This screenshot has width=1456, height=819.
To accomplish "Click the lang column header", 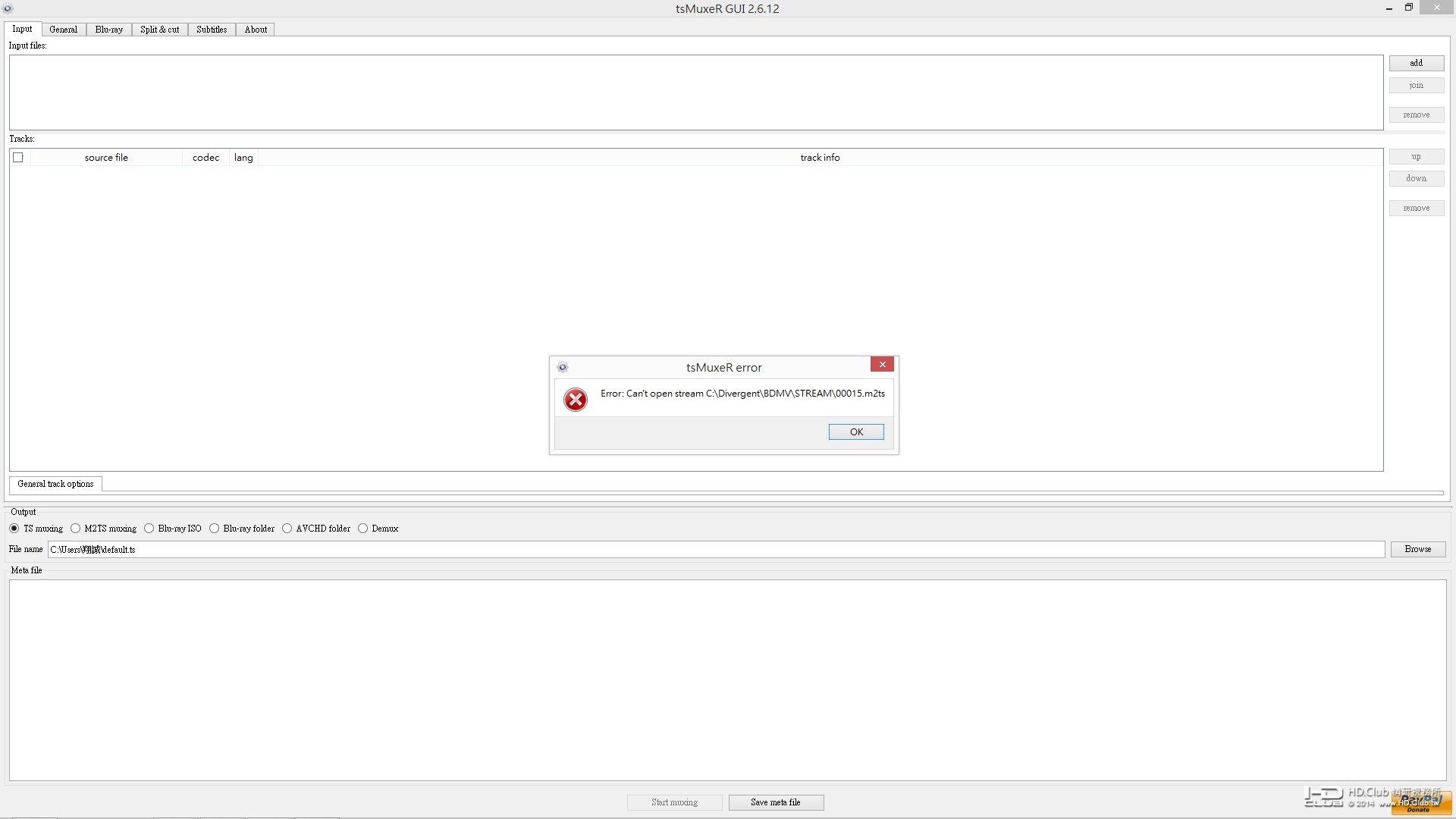I will click(x=243, y=157).
